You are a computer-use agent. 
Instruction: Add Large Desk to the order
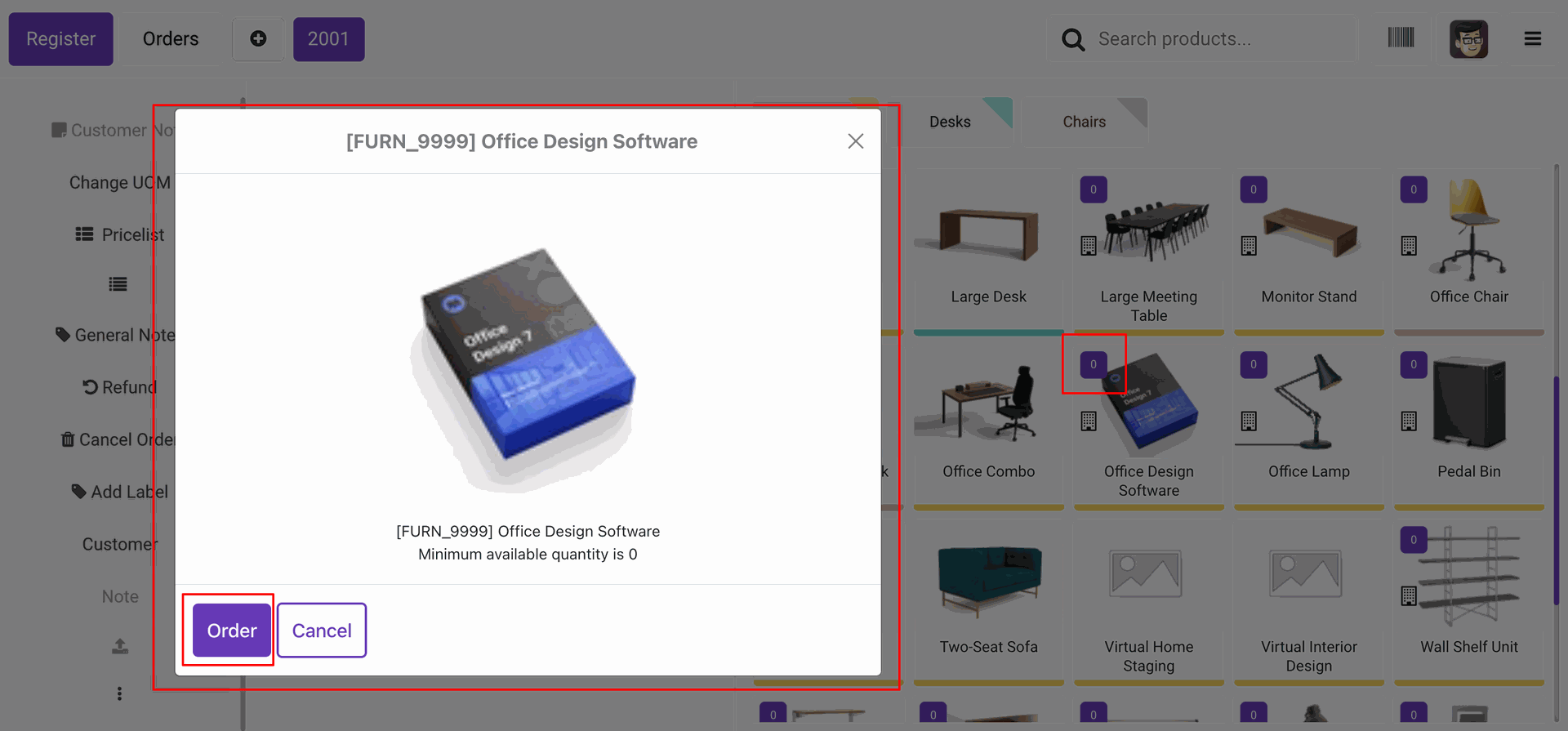(x=989, y=252)
